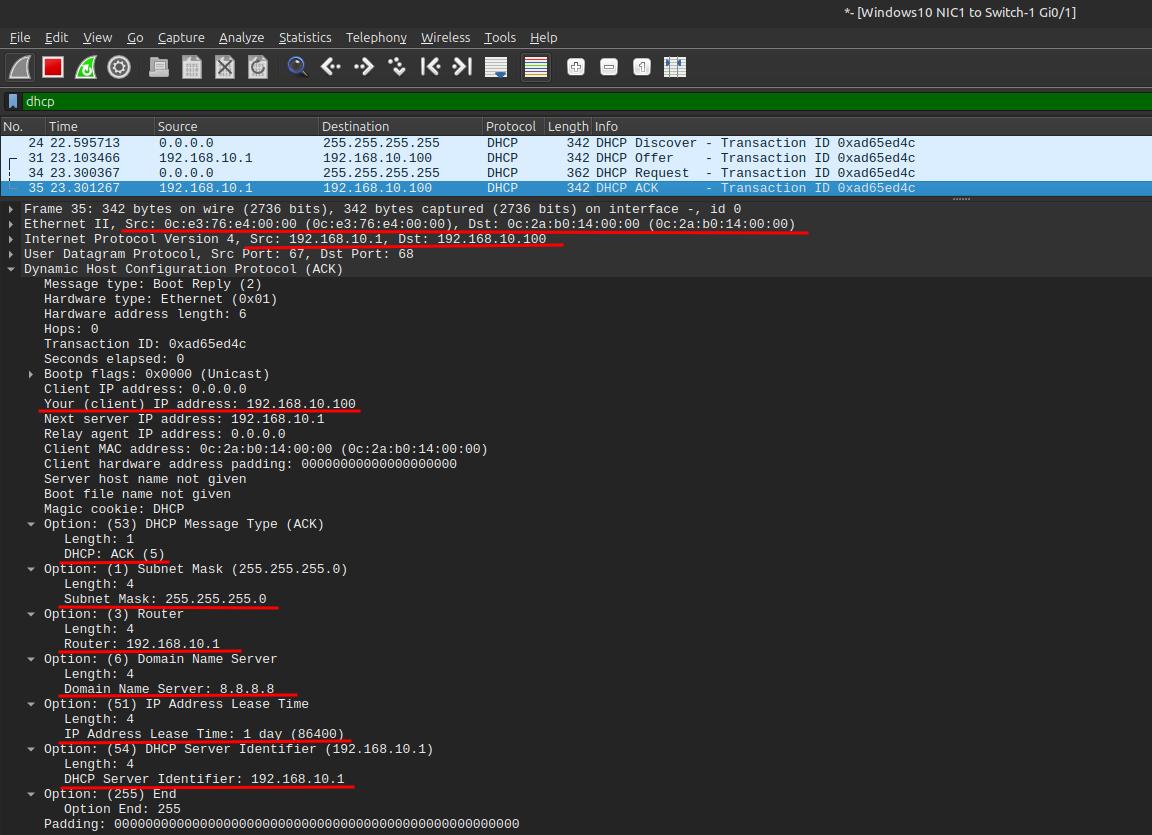Click the Find packet magnifier icon
Image resolution: width=1152 pixels, height=835 pixels.
[297, 67]
